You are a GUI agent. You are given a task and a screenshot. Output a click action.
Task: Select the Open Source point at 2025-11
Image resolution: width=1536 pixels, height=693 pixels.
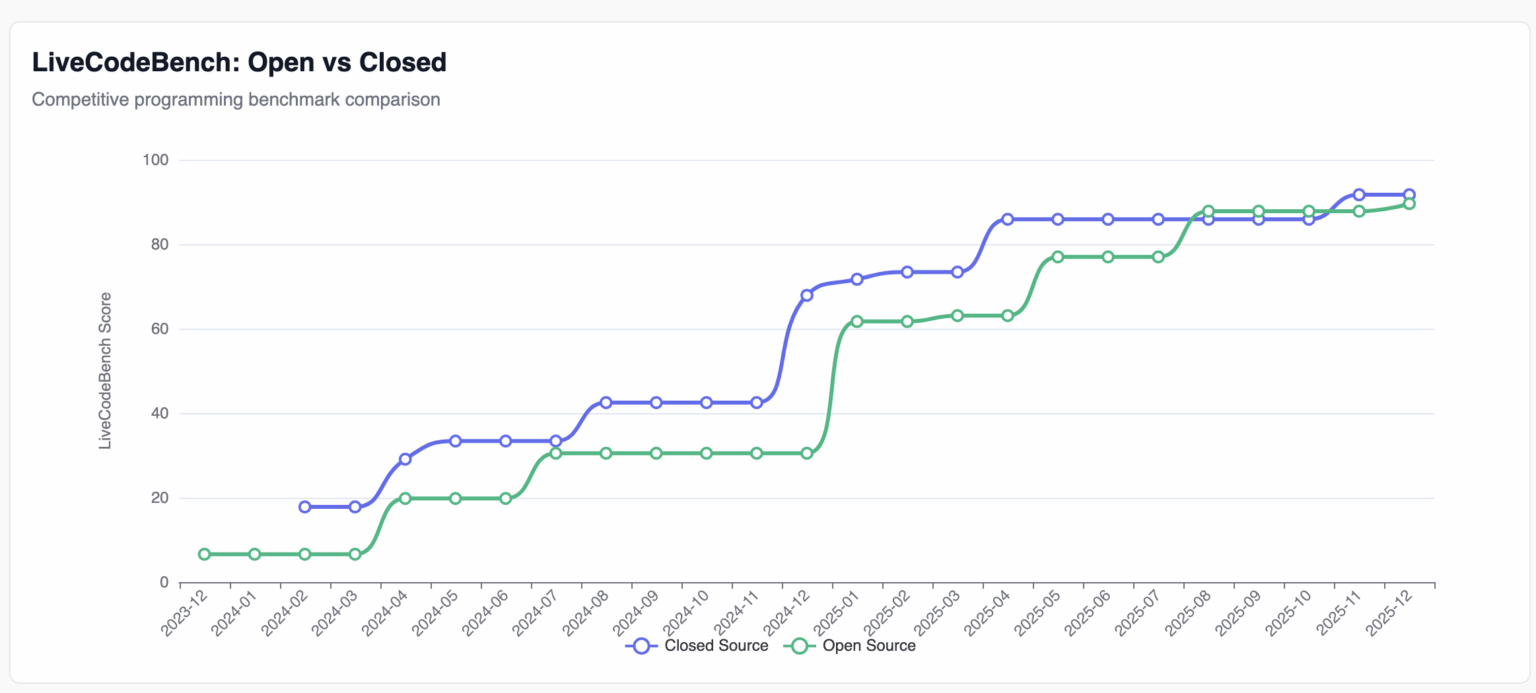pos(1359,211)
